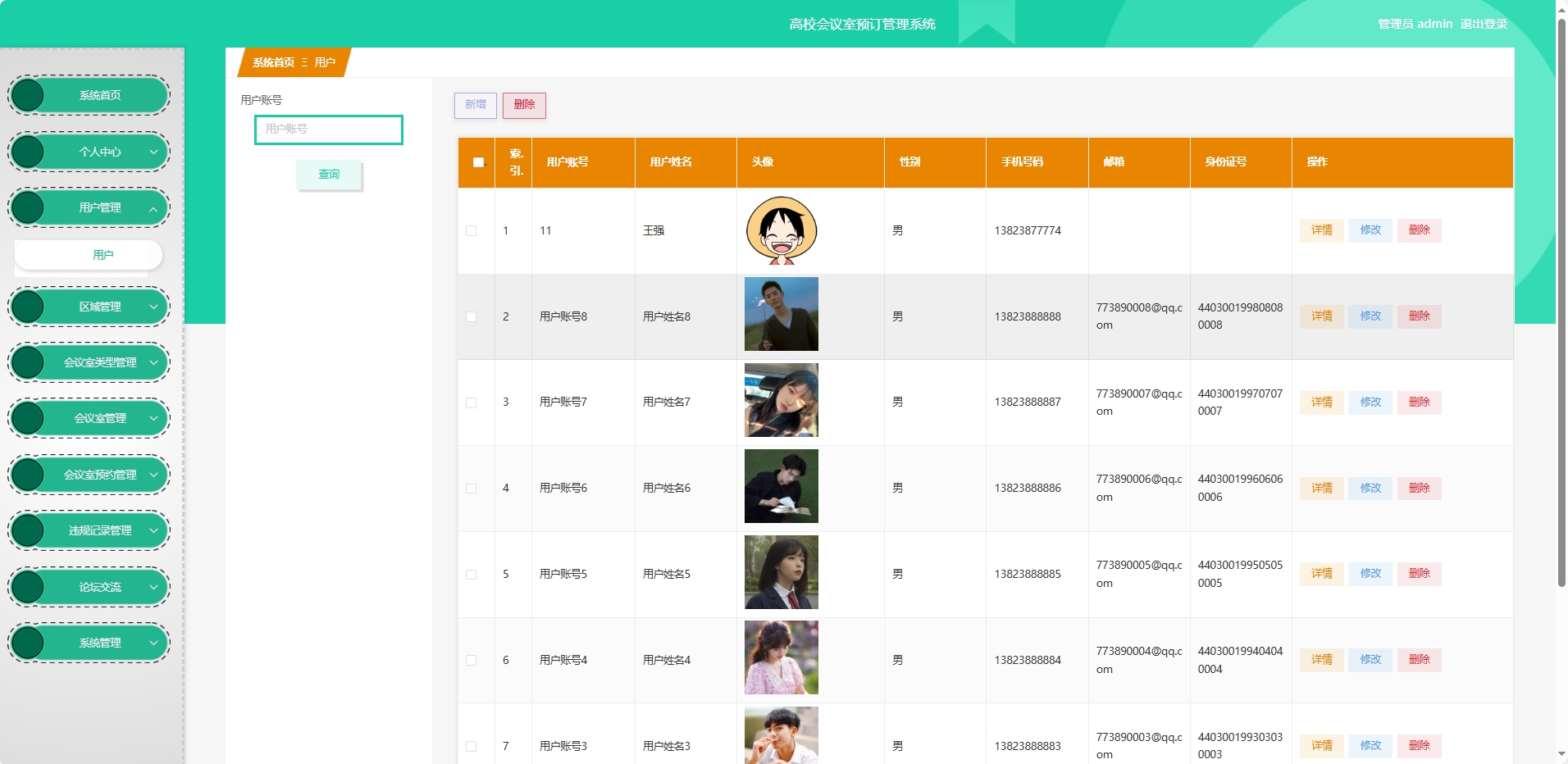Click 管理员 admin label in header
Screen dimensions: 1568x764
[1415, 24]
